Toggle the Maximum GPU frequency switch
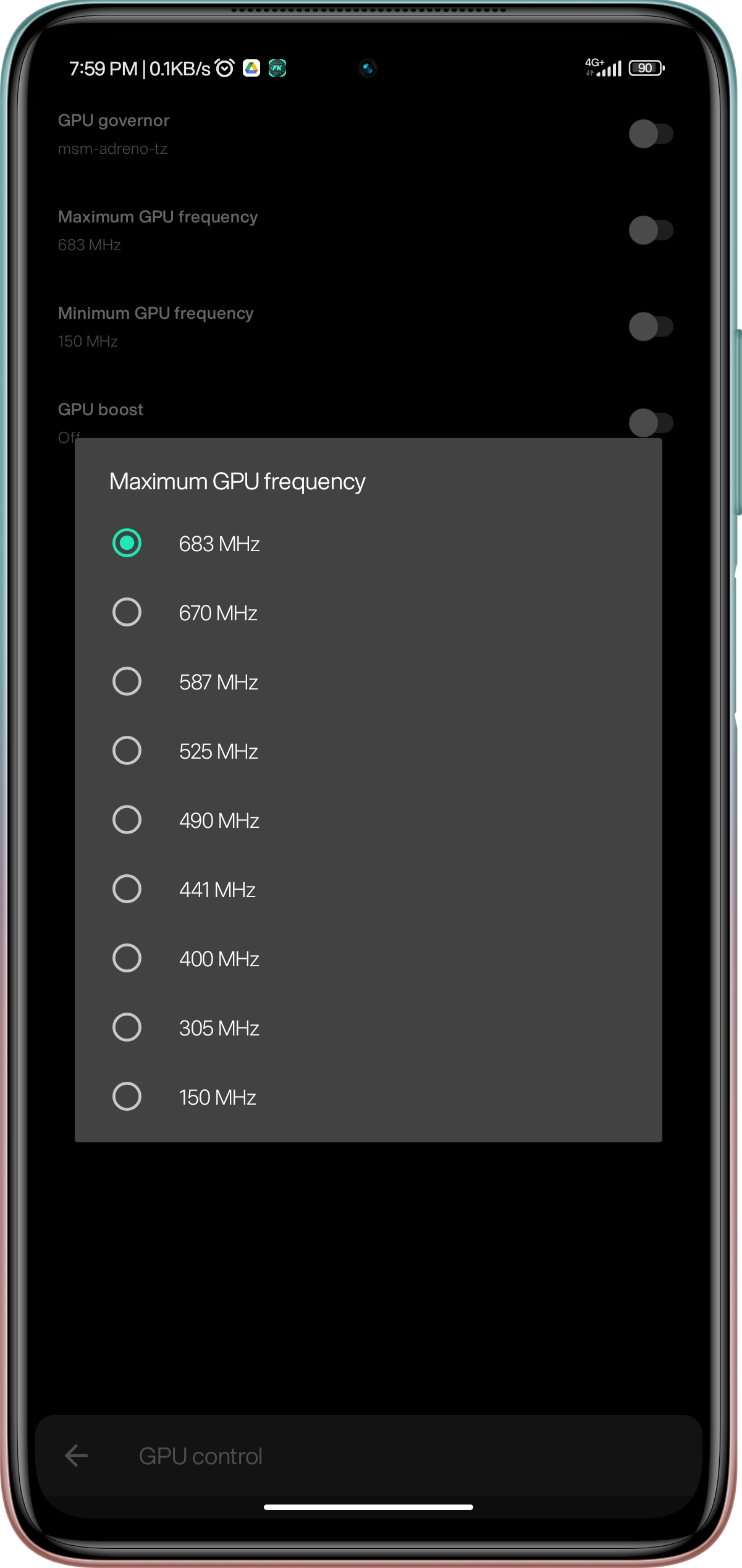The width and height of the screenshot is (742, 1568). point(651,230)
